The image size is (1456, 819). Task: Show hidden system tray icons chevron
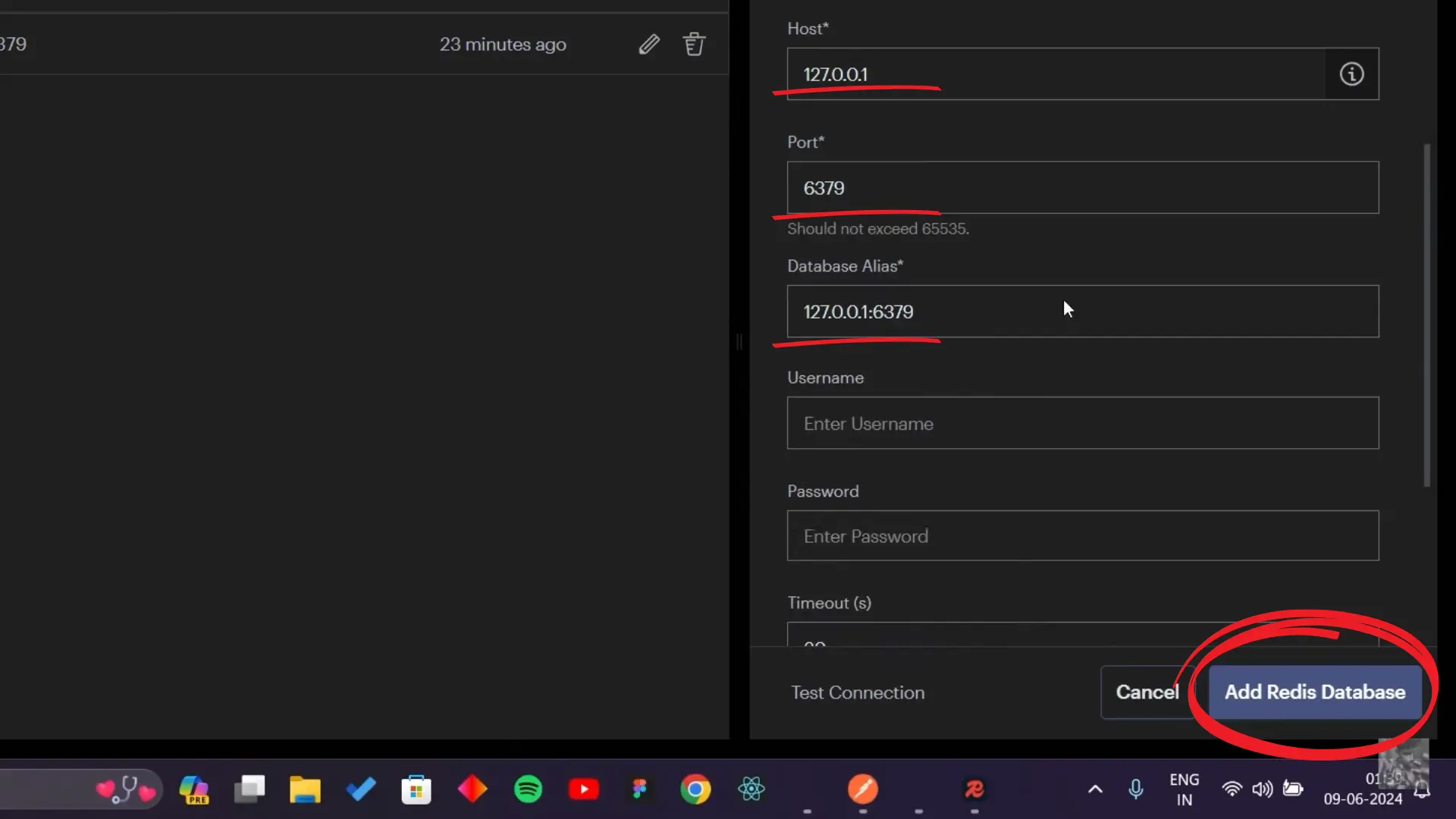coord(1095,789)
